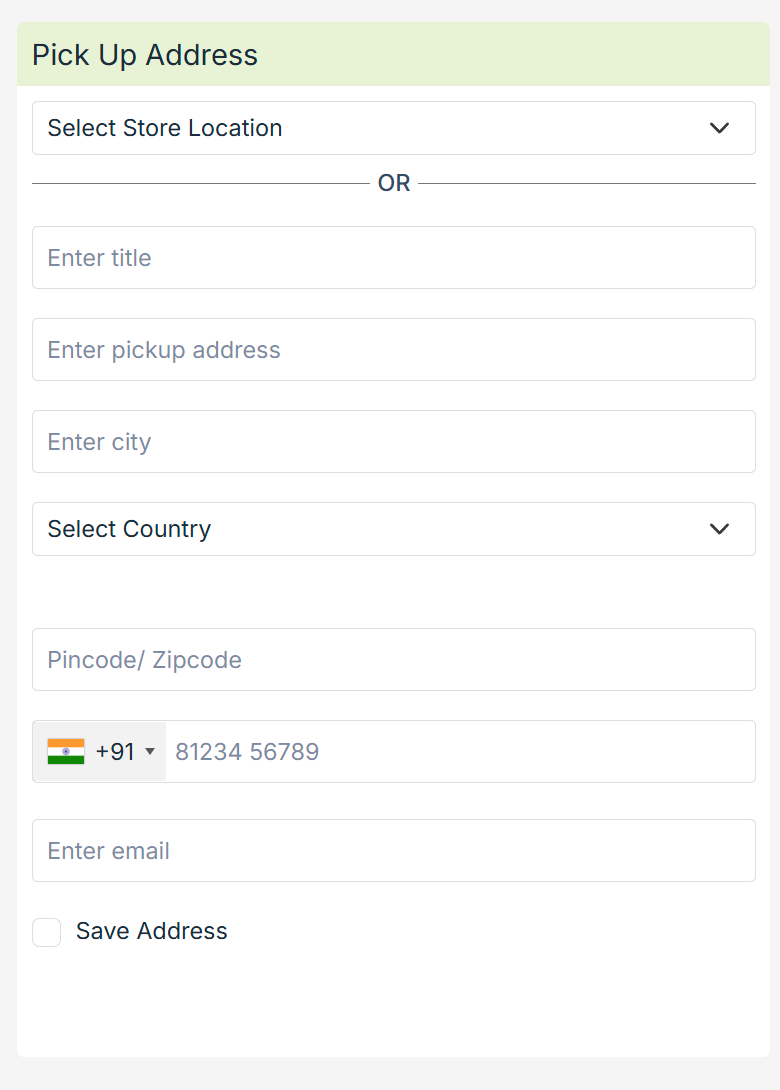
Task: Click the 'Select Country' text
Action: [129, 529]
